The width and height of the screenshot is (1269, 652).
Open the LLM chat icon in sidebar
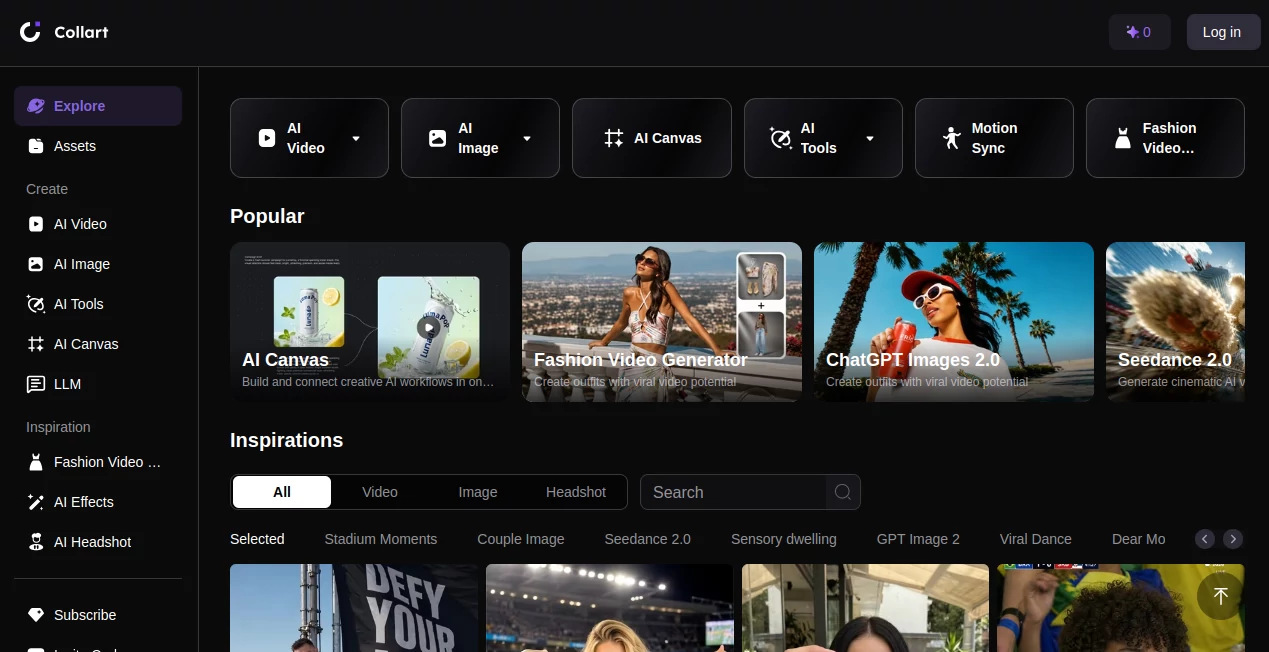tap(36, 384)
